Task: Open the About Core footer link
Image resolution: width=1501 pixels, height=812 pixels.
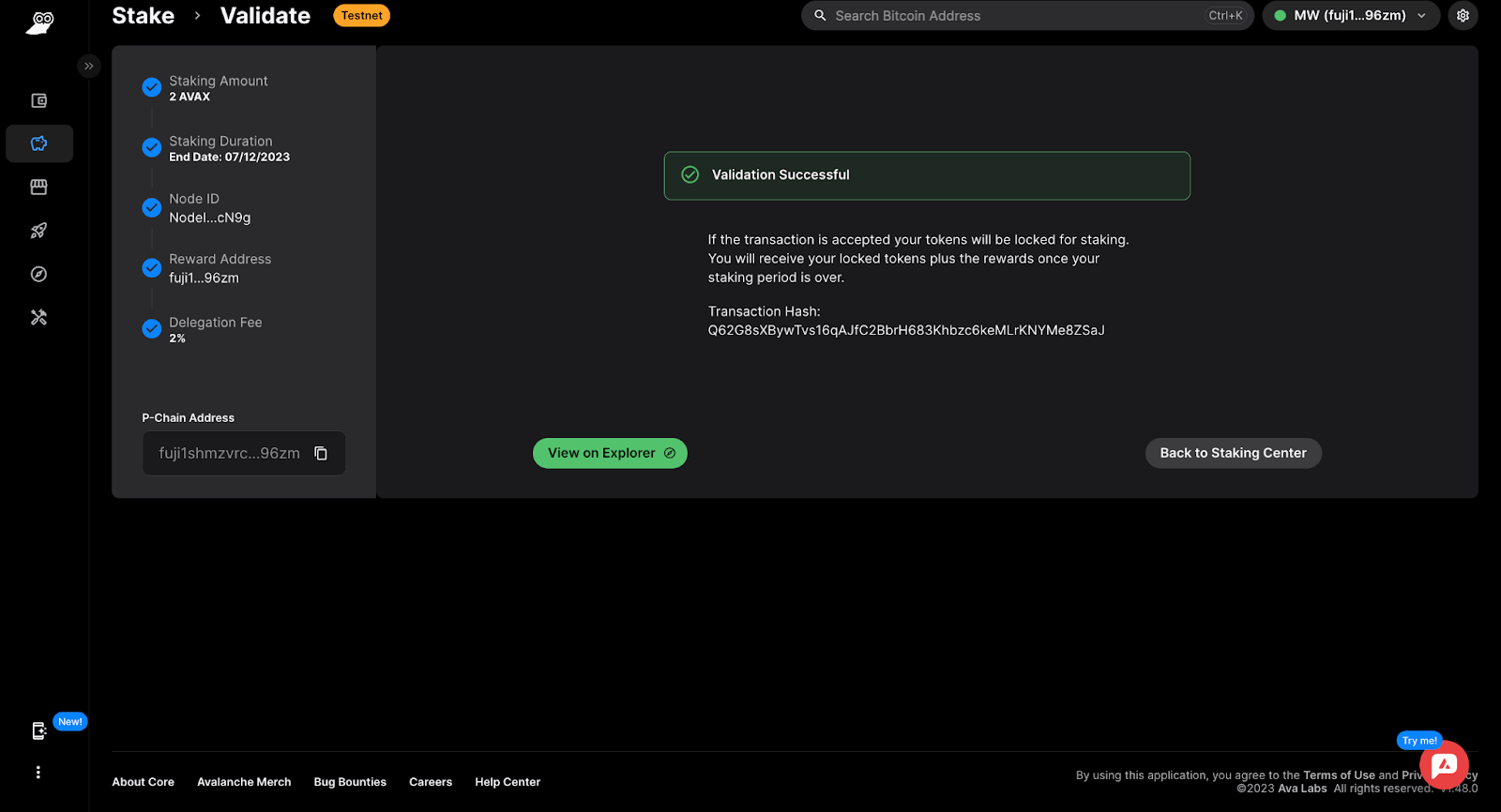Action: (x=144, y=782)
